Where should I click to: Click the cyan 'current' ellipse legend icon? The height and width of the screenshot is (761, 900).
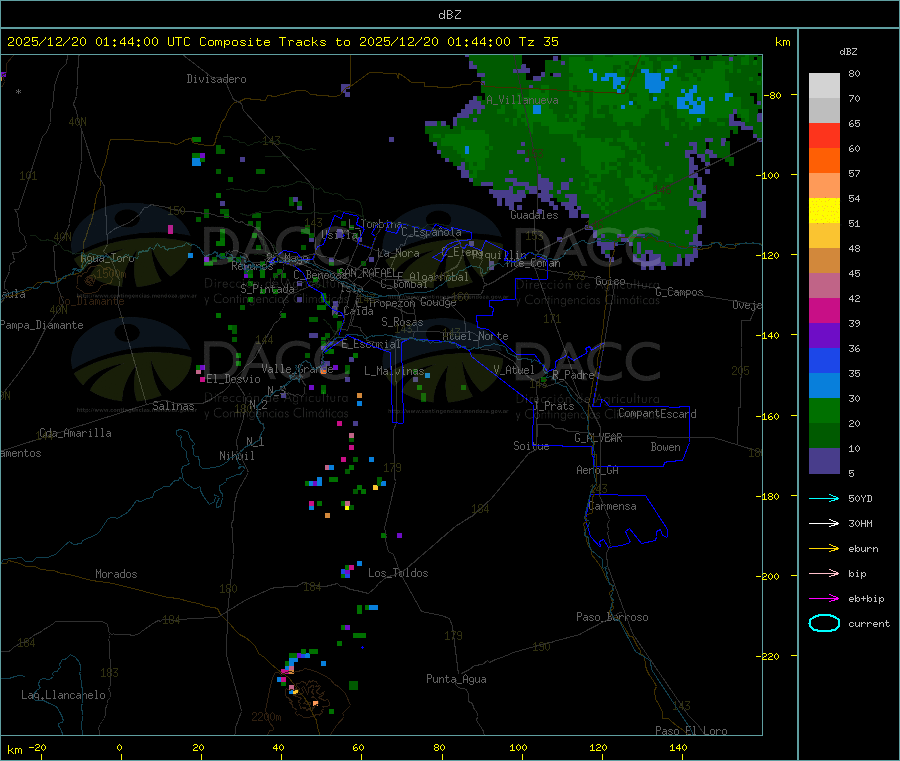coord(824,623)
